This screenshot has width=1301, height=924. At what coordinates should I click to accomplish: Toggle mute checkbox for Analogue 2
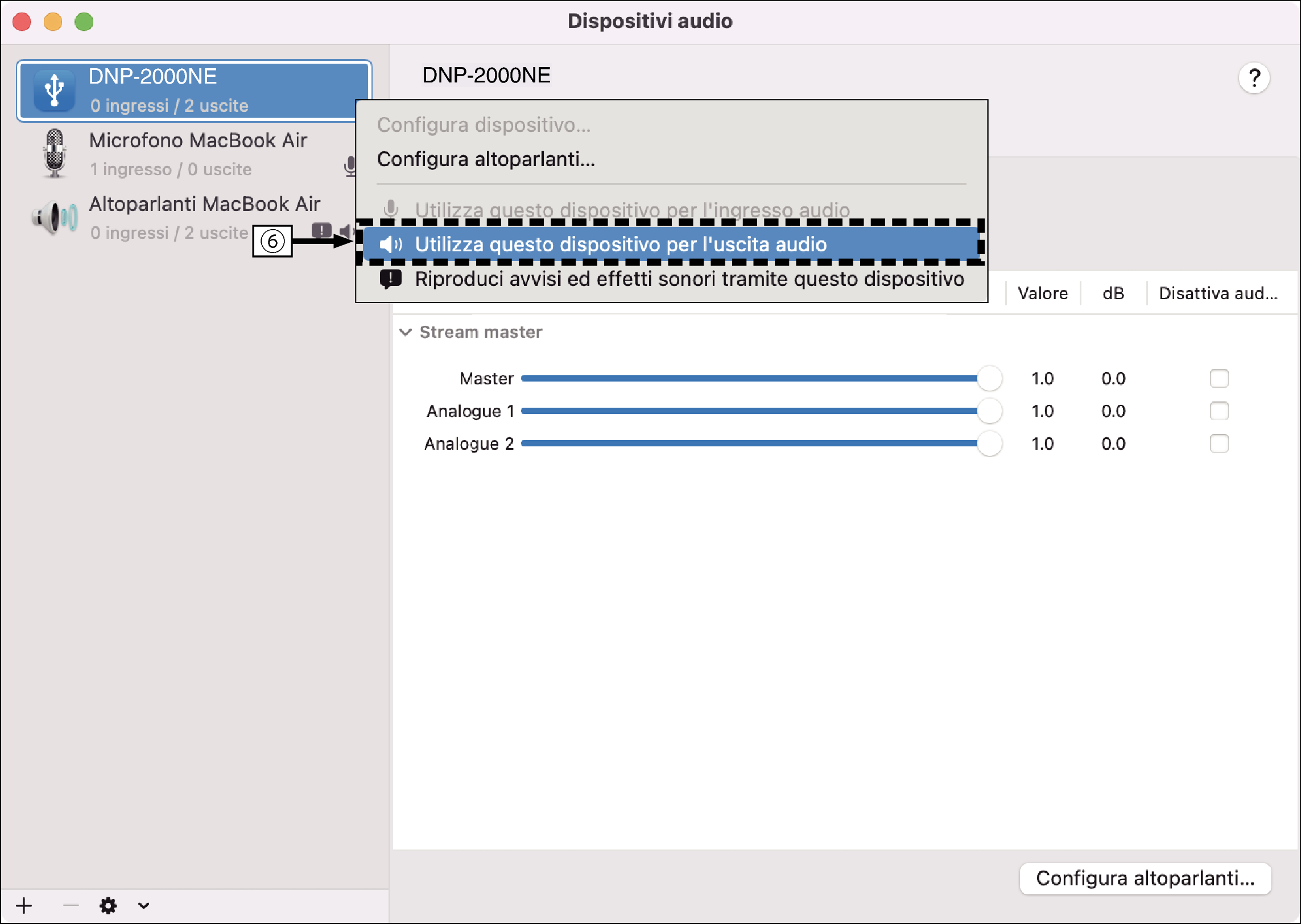[x=1219, y=443]
